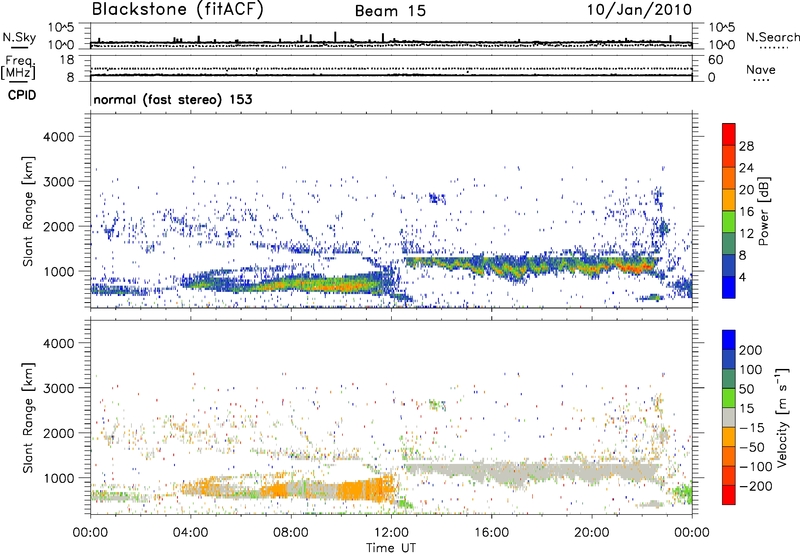Click the 'normal (fast stereo) 153' mode text
Image resolution: width=800 pixels, height=554 pixels.
[173, 99]
